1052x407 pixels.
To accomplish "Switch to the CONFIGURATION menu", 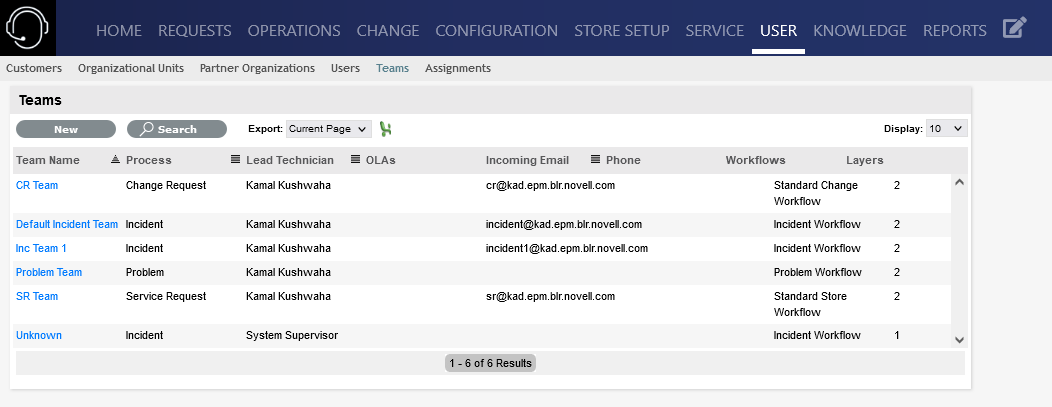I will (496, 30).
